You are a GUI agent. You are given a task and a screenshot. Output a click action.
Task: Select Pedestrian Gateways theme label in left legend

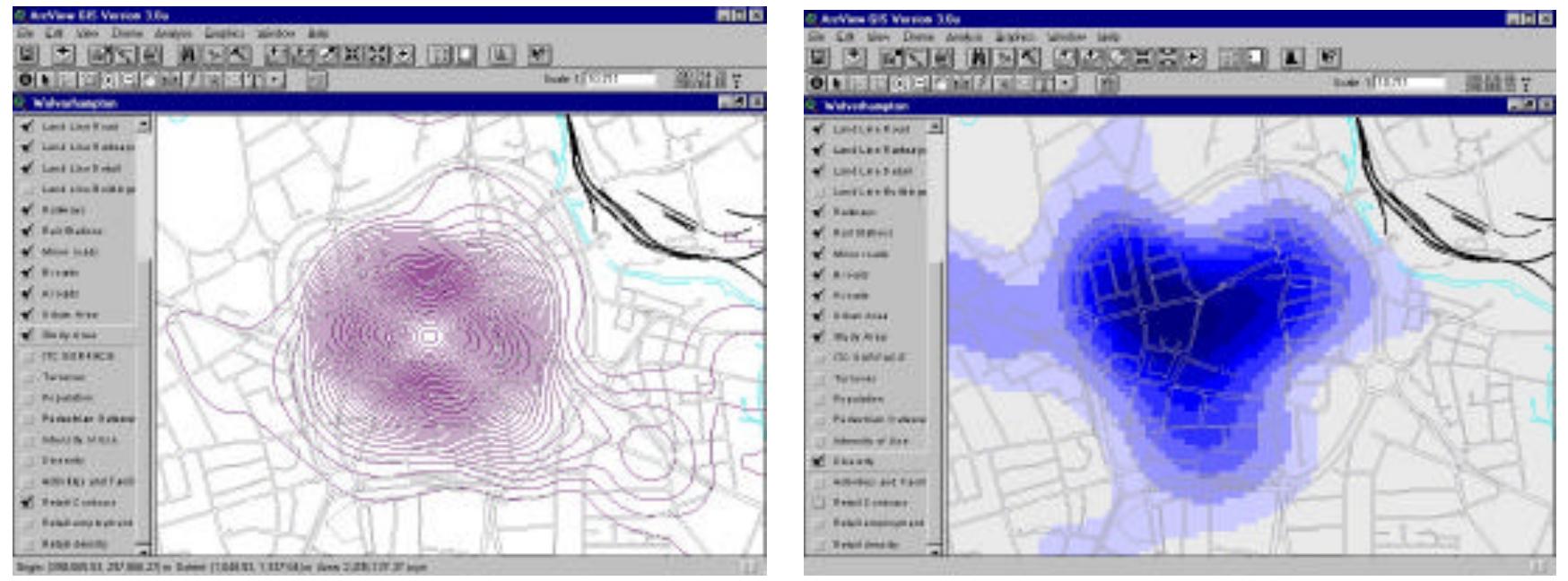(x=88, y=419)
